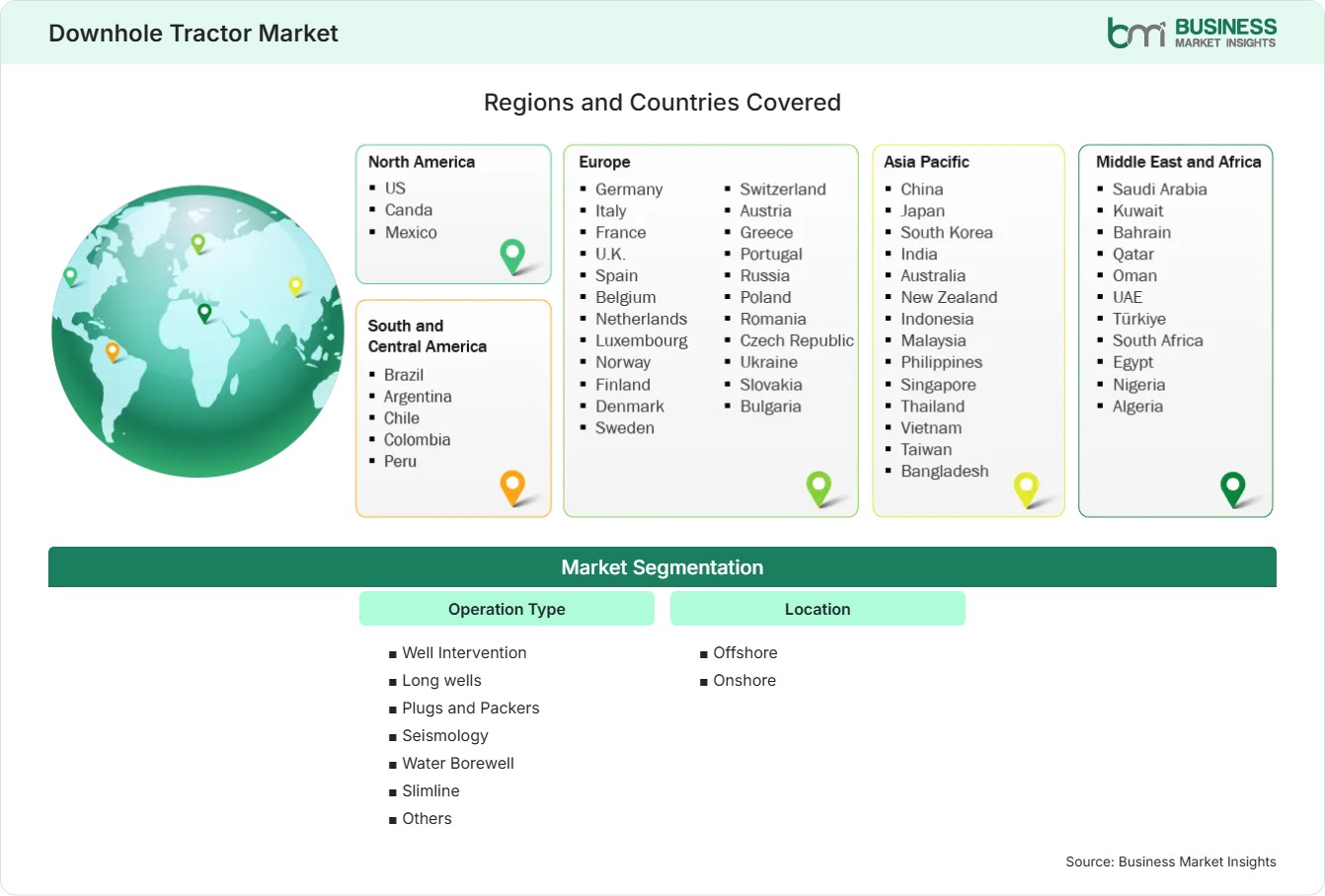This screenshot has height=896, width=1325.
Task: Click the orange pin on the globe over South America
Action: click(113, 350)
